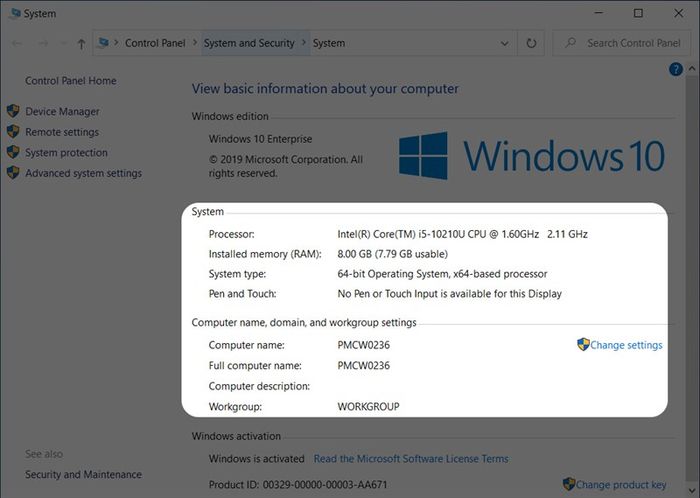The height and width of the screenshot is (498, 700).
Task: Open Security and Maintenance link
Action: coord(83,474)
